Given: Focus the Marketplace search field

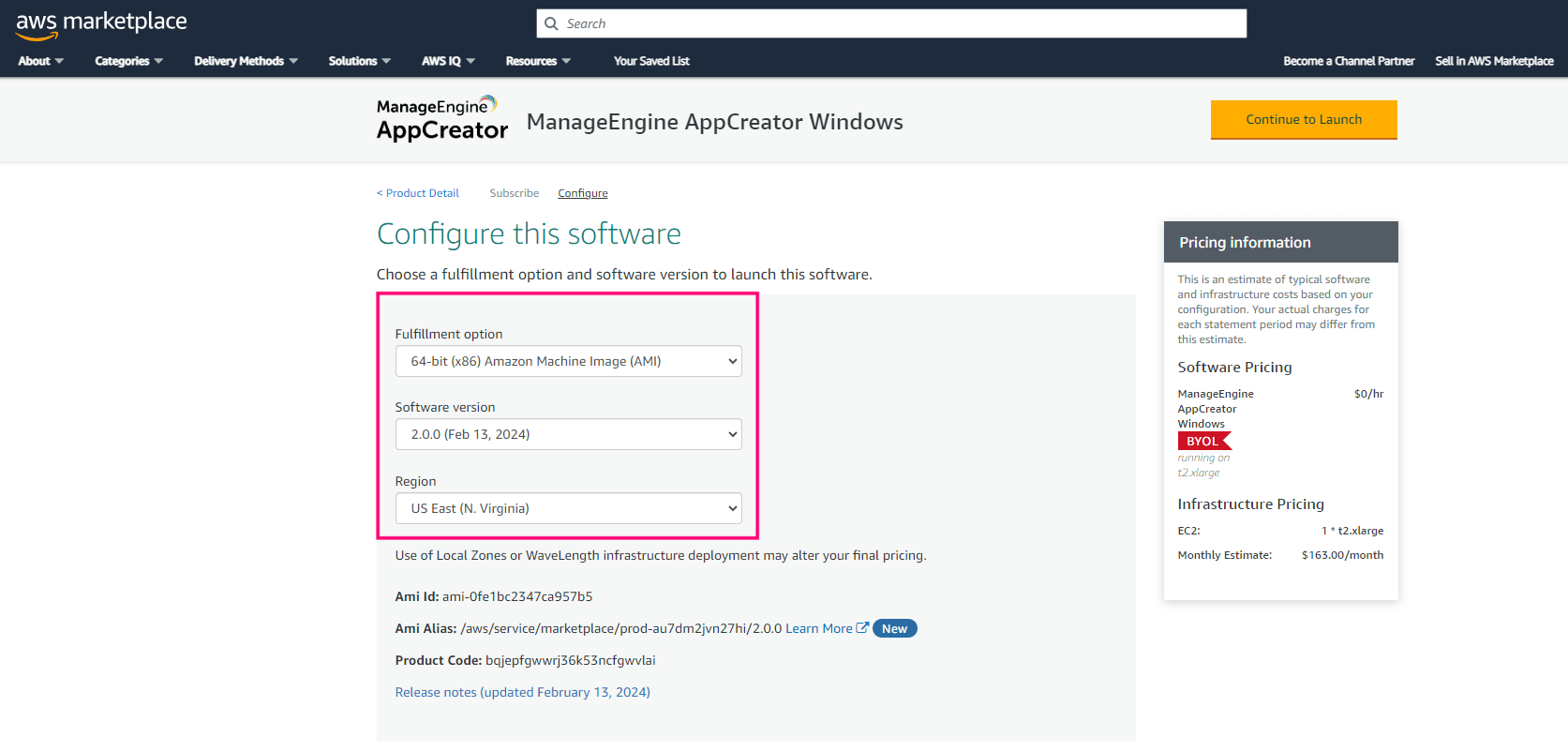Looking at the screenshot, I should pyautogui.click(x=891, y=23).
